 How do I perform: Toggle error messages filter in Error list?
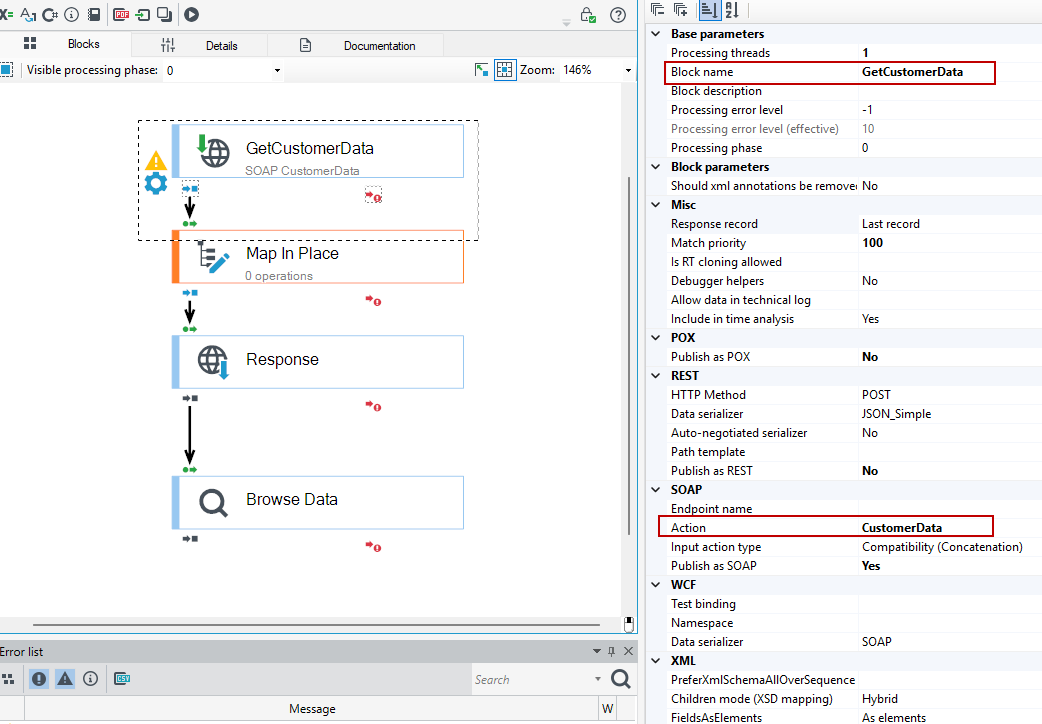(x=39, y=679)
